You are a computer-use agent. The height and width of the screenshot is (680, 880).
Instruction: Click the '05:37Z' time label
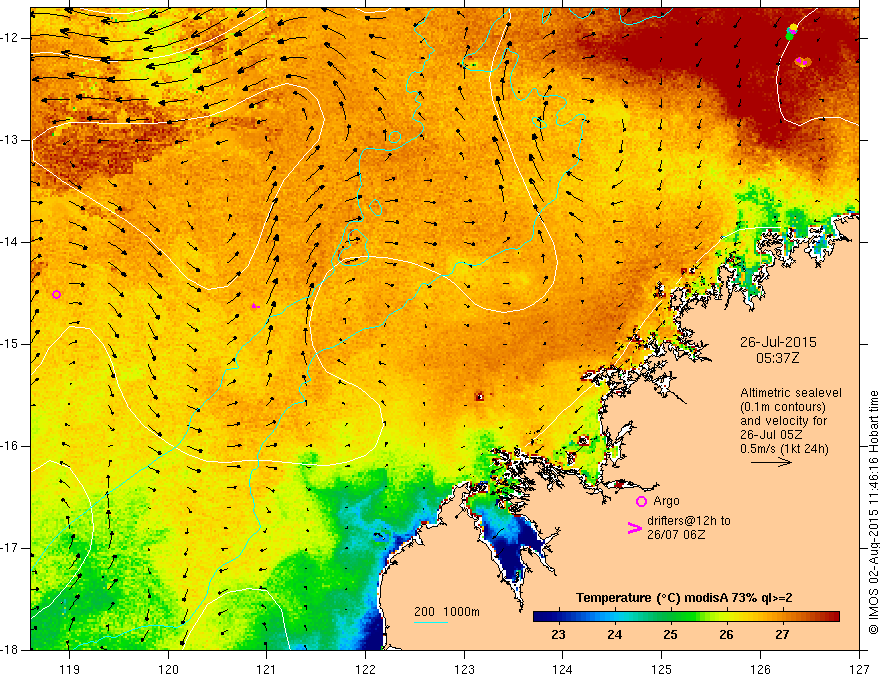[777, 357]
